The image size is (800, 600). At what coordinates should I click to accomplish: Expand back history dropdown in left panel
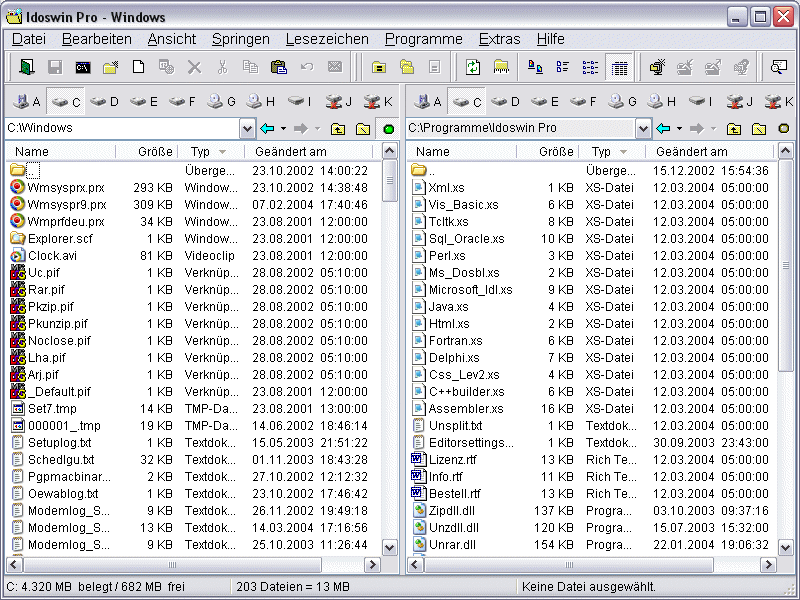pyautogui.click(x=283, y=129)
